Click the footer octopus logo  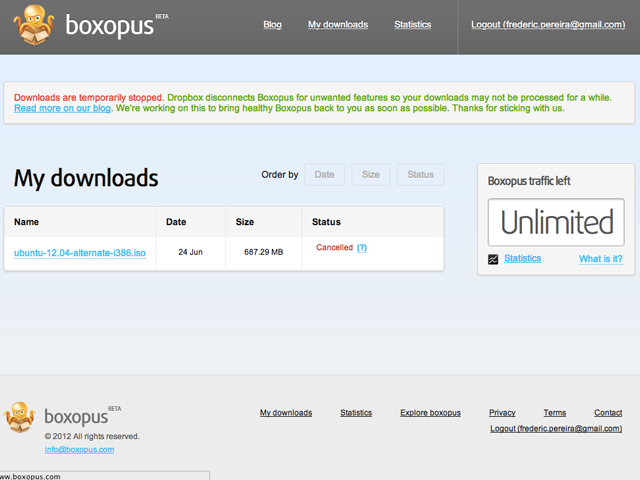click(x=19, y=417)
